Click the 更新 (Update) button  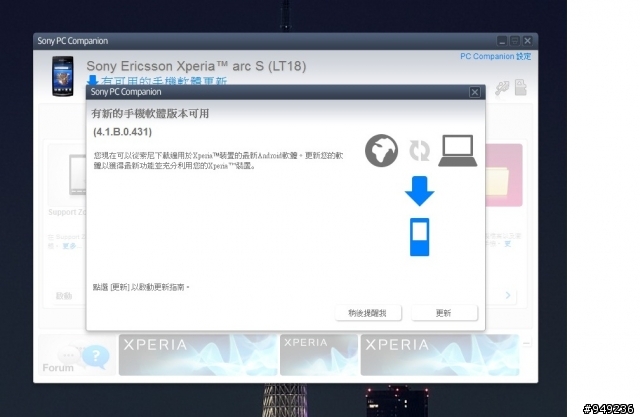[x=444, y=313]
